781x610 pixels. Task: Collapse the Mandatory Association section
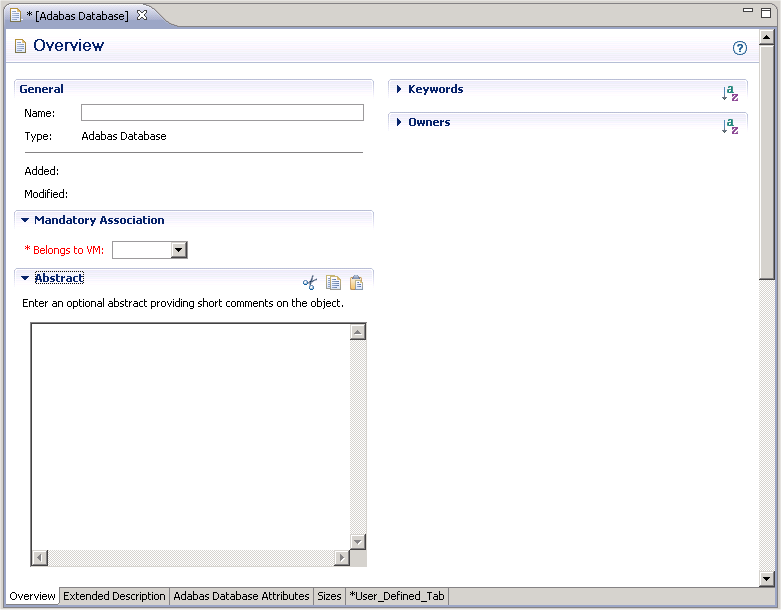[x=25, y=220]
